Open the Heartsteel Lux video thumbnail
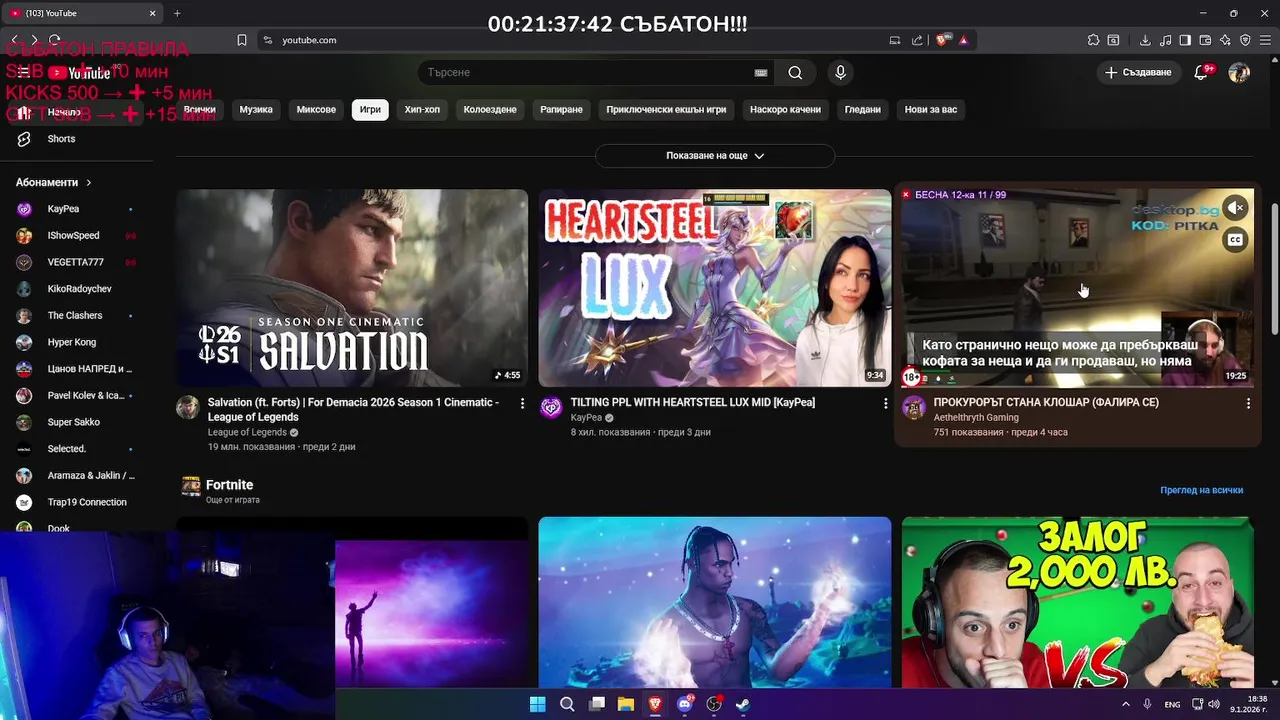The image size is (1280, 720). pos(715,288)
